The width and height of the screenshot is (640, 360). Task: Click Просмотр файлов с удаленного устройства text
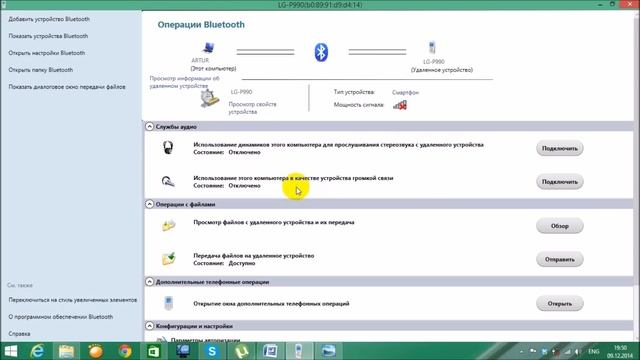click(x=274, y=222)
